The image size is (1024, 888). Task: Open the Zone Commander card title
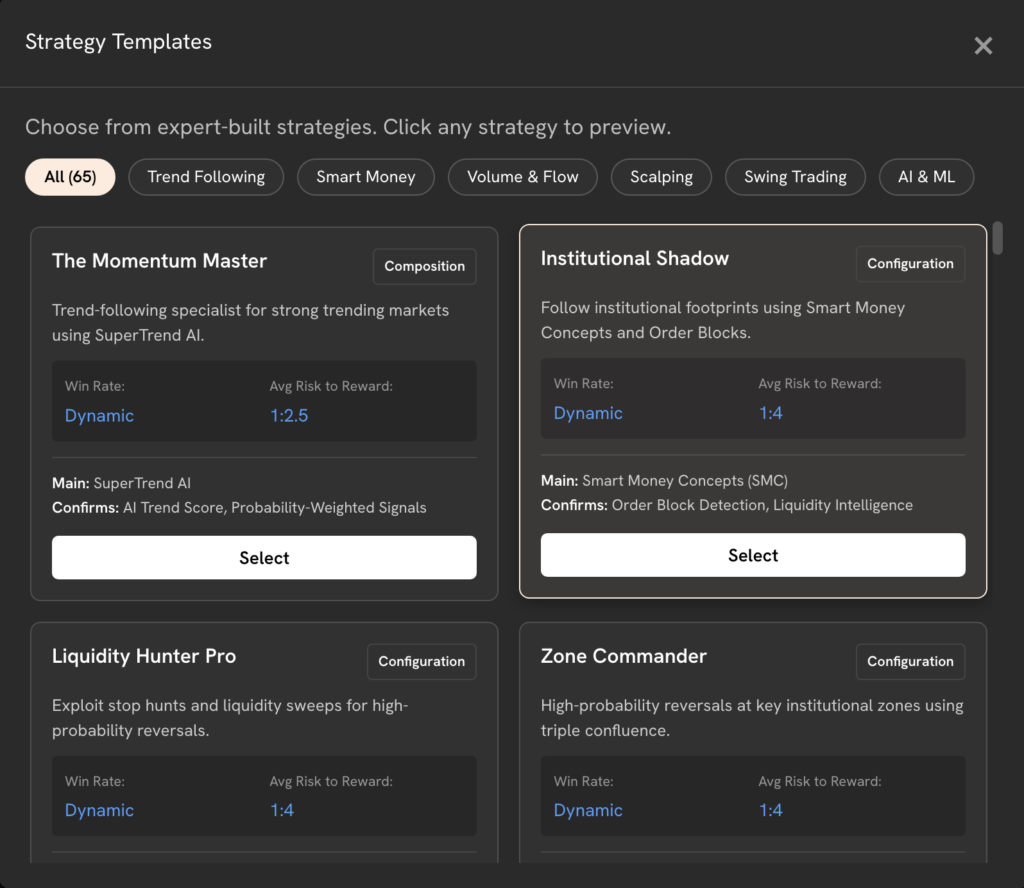pos(623,656)
